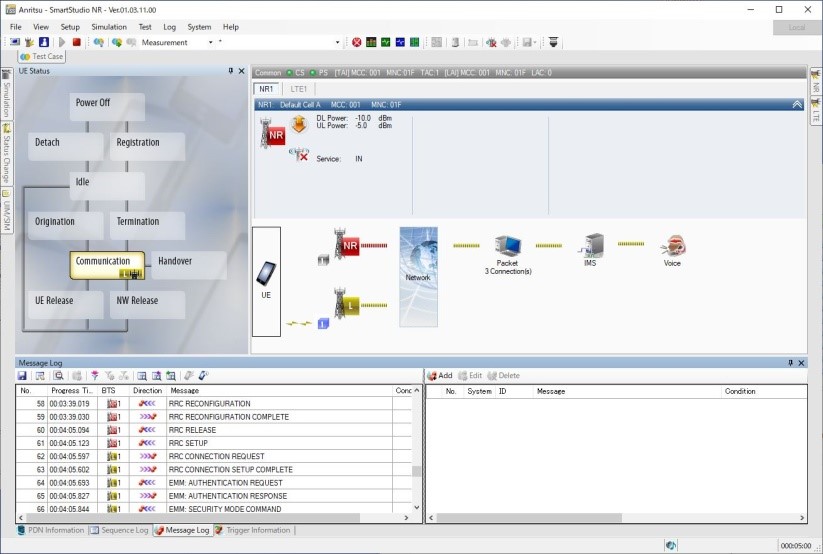Pin the UE Status panel
The image size is (823, 554).
tap(230, 71)
